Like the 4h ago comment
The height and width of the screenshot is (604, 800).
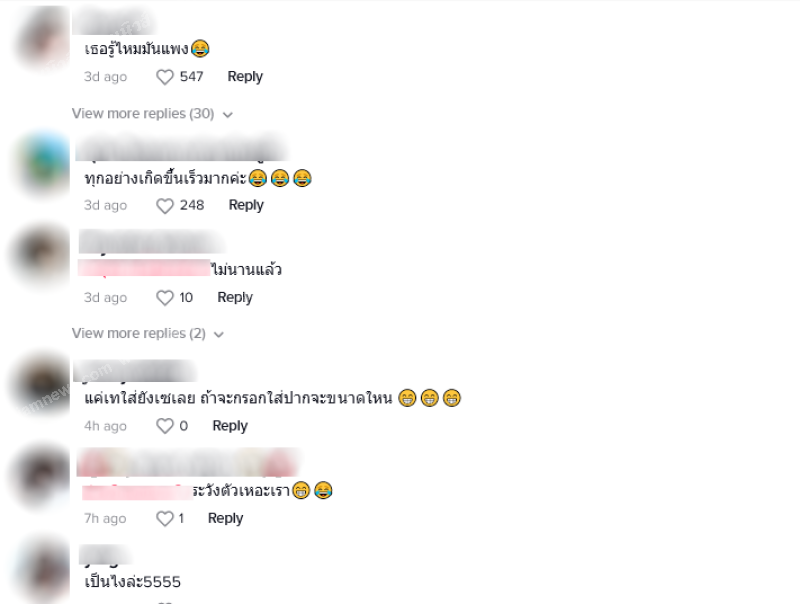click(x=164, y=426)
